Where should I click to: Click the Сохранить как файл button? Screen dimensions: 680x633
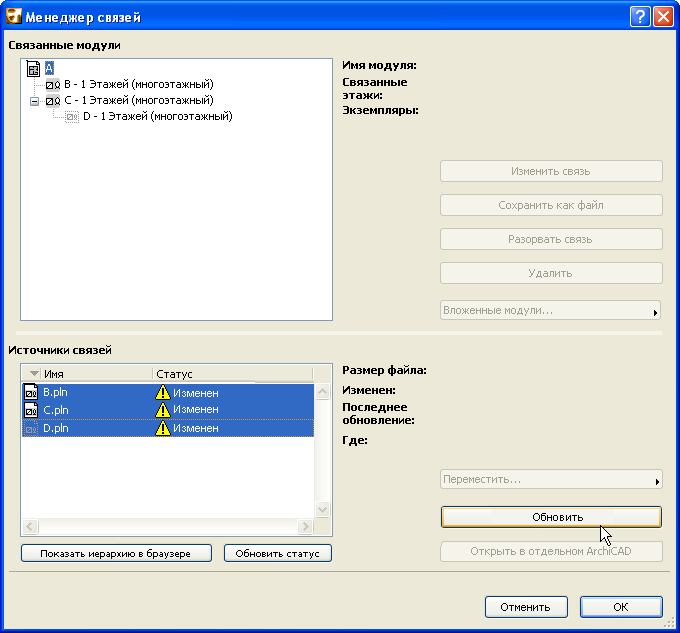click(x=551, y=205)
